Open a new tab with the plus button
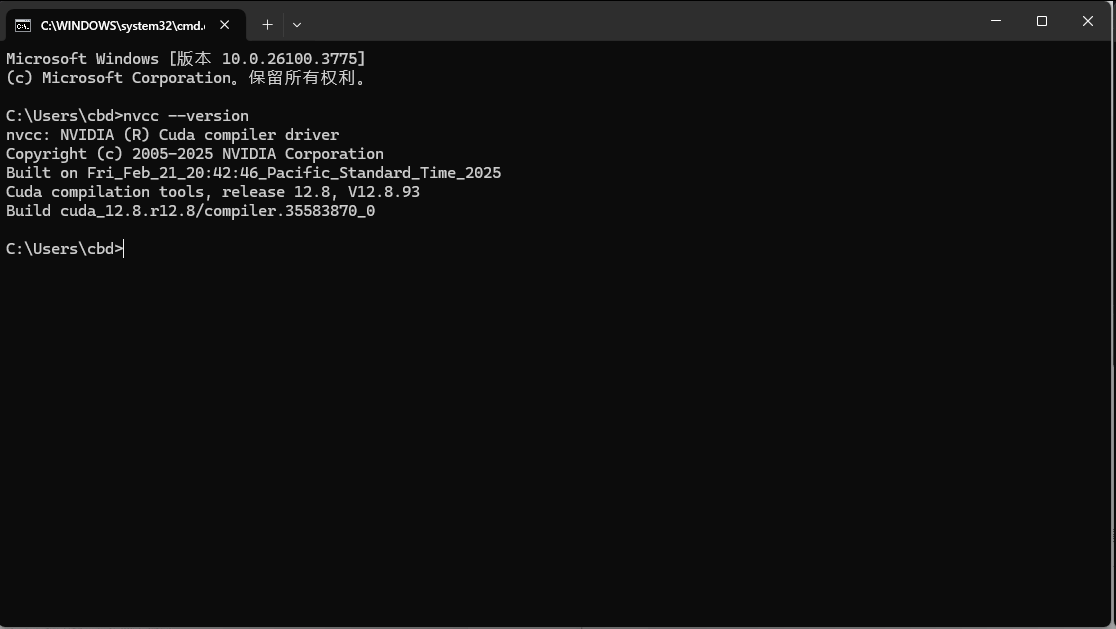This screenshot has height=629, width=1116. point(267,24)
